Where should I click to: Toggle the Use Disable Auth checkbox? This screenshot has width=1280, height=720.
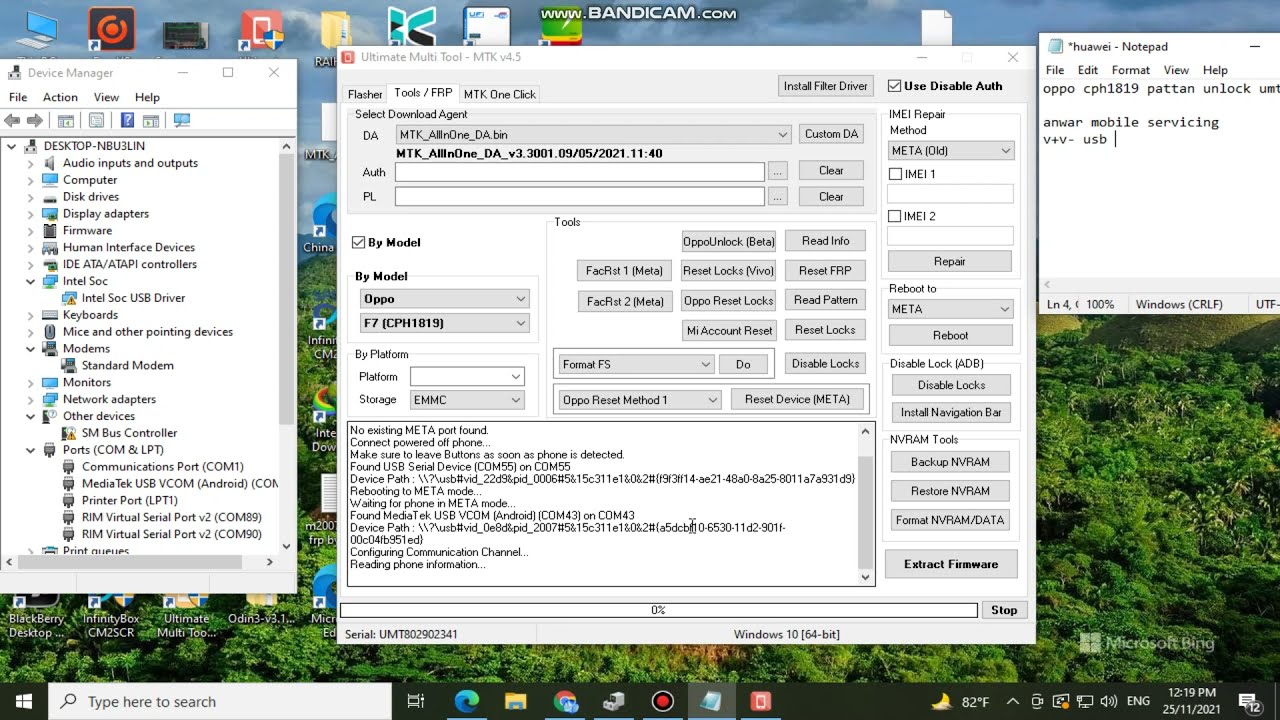(x=894, y=86)
